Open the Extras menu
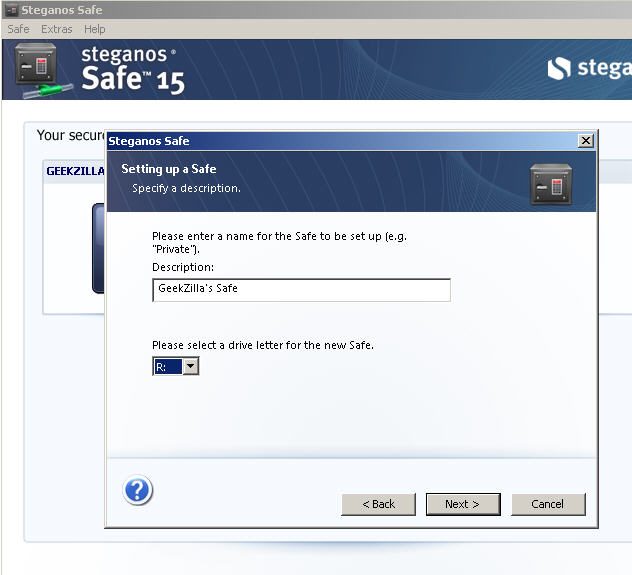Image resolution: width=632 pixels, height=575 pixels. (x=56, y=29)
